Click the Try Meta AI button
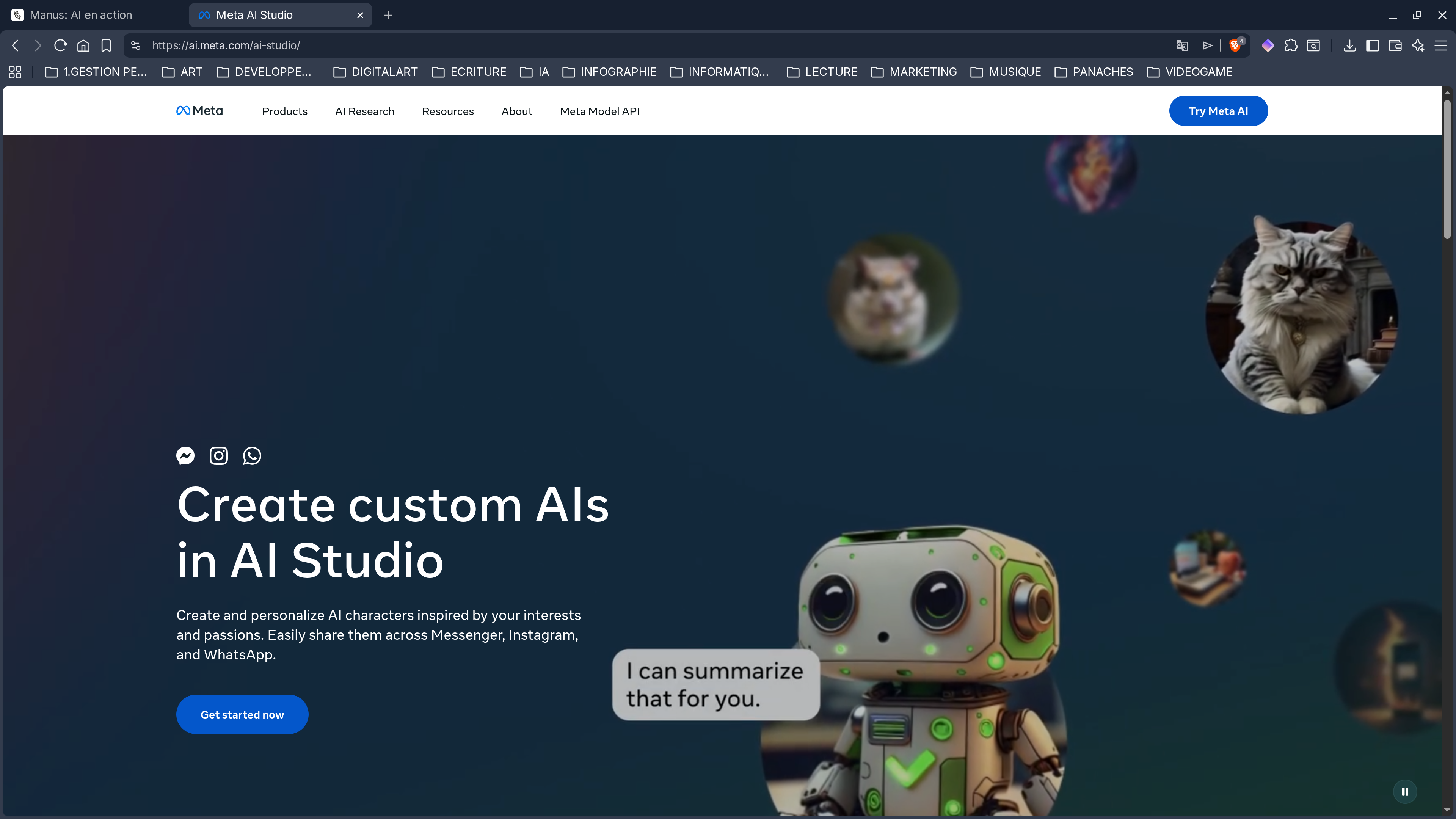The height and width of the screenshot is (819, 1456). click(x=1219, y=111)
